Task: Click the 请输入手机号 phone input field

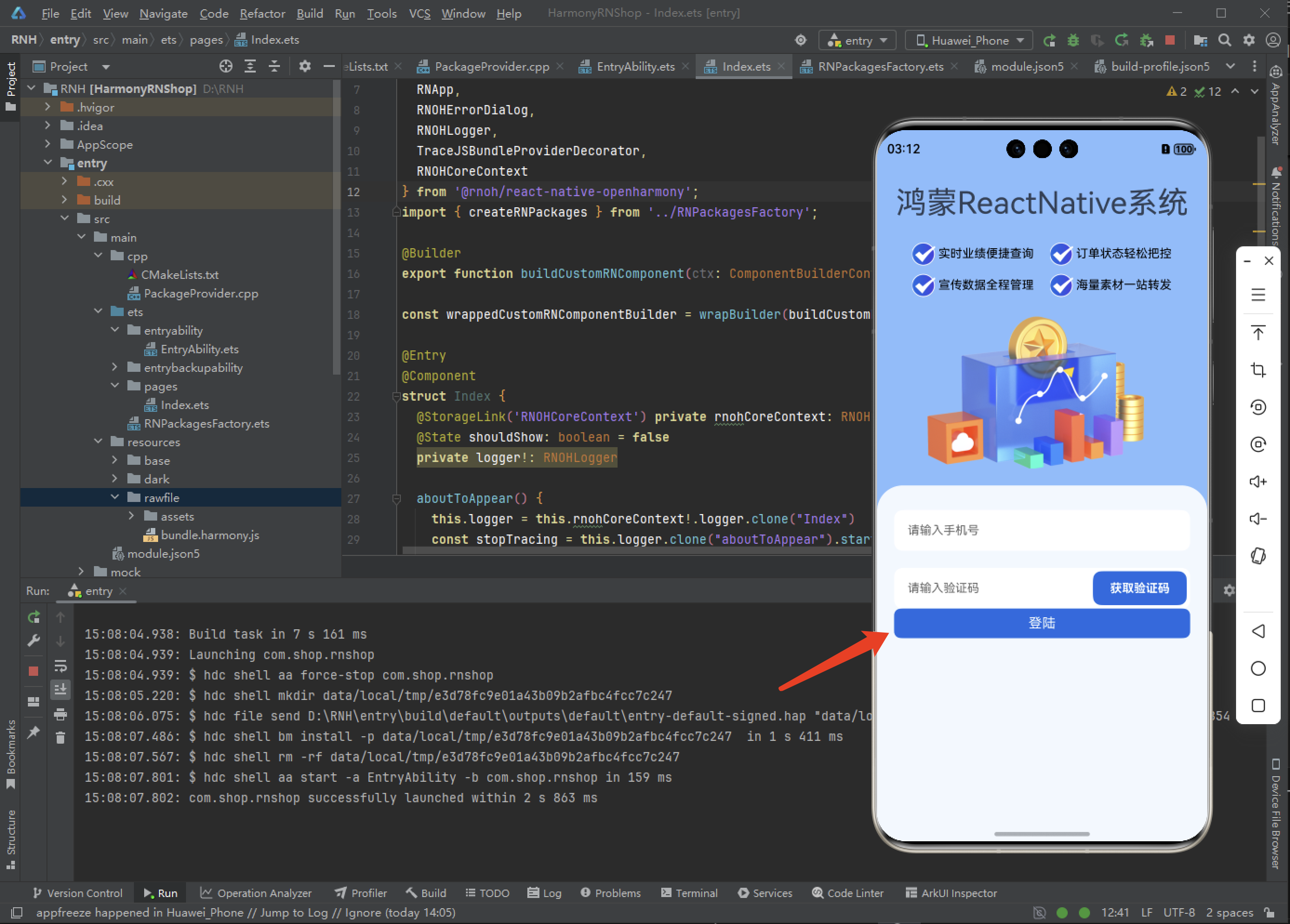Action: click(1041, 530)
